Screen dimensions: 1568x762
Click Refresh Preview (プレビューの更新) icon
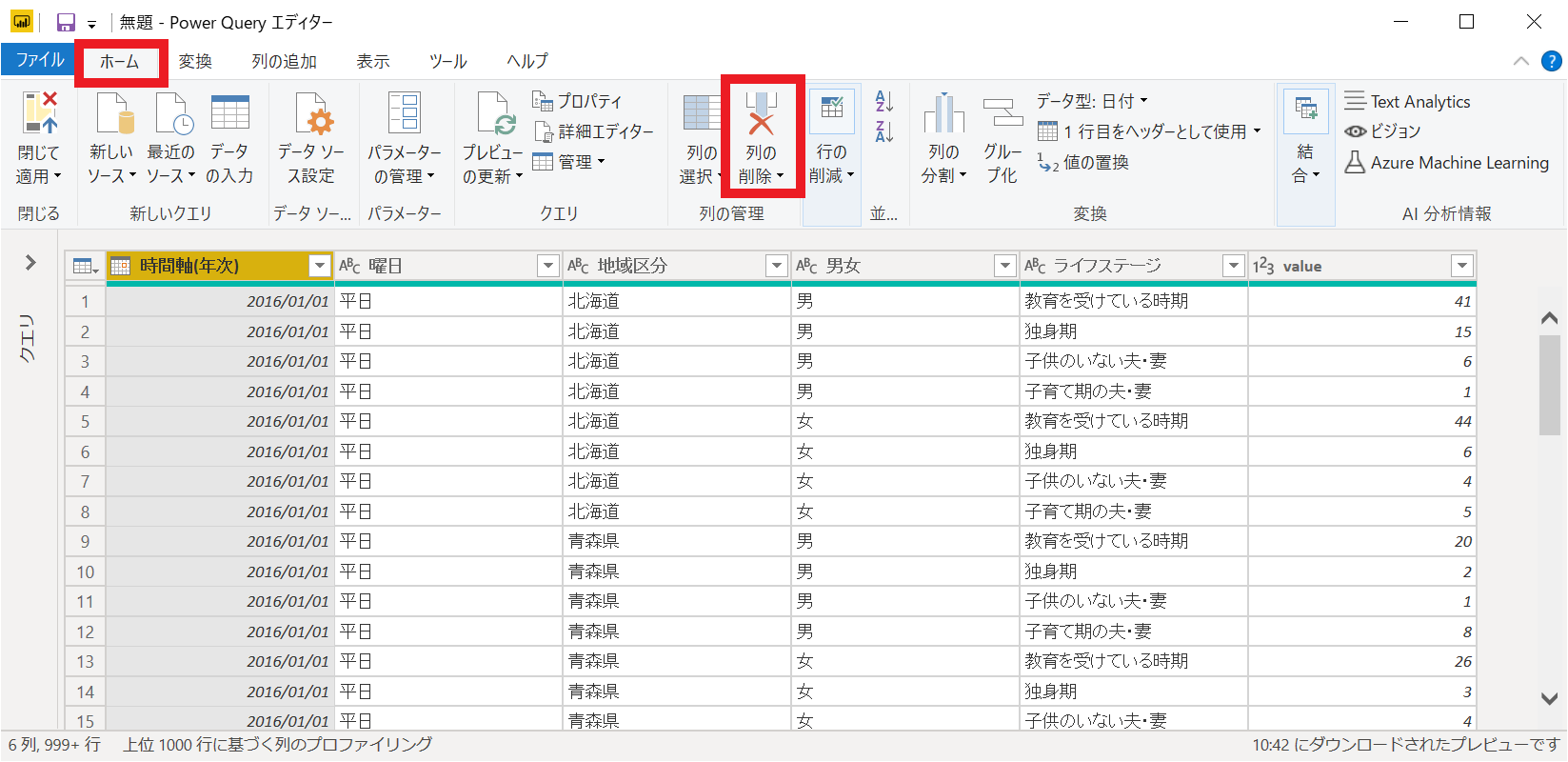click(x=495, y=114)
